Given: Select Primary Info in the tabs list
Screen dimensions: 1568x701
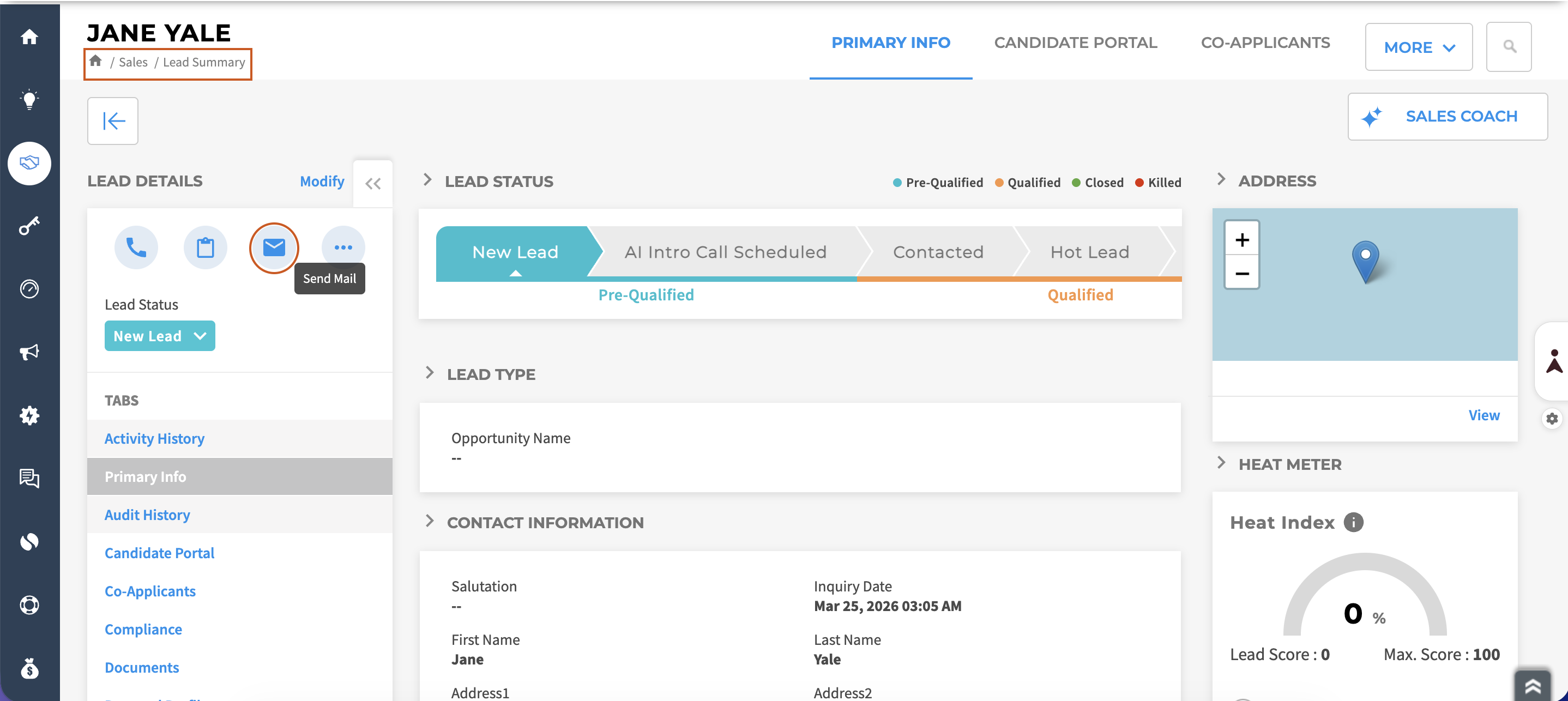Looking at the screenshot, I should click(240, 476).
